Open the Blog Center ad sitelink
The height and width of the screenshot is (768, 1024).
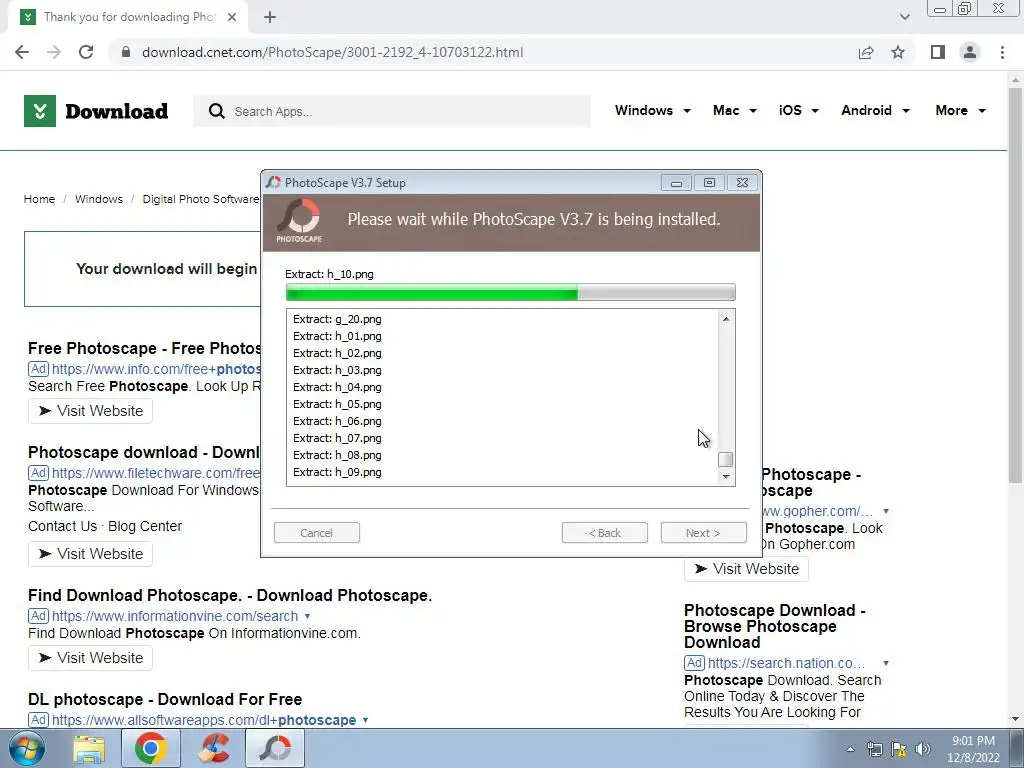tap(145, 526)
